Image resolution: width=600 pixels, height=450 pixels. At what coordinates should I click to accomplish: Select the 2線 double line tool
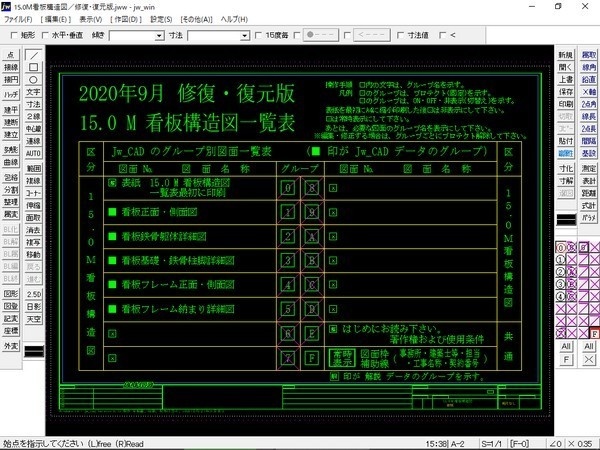click(33, 116)
